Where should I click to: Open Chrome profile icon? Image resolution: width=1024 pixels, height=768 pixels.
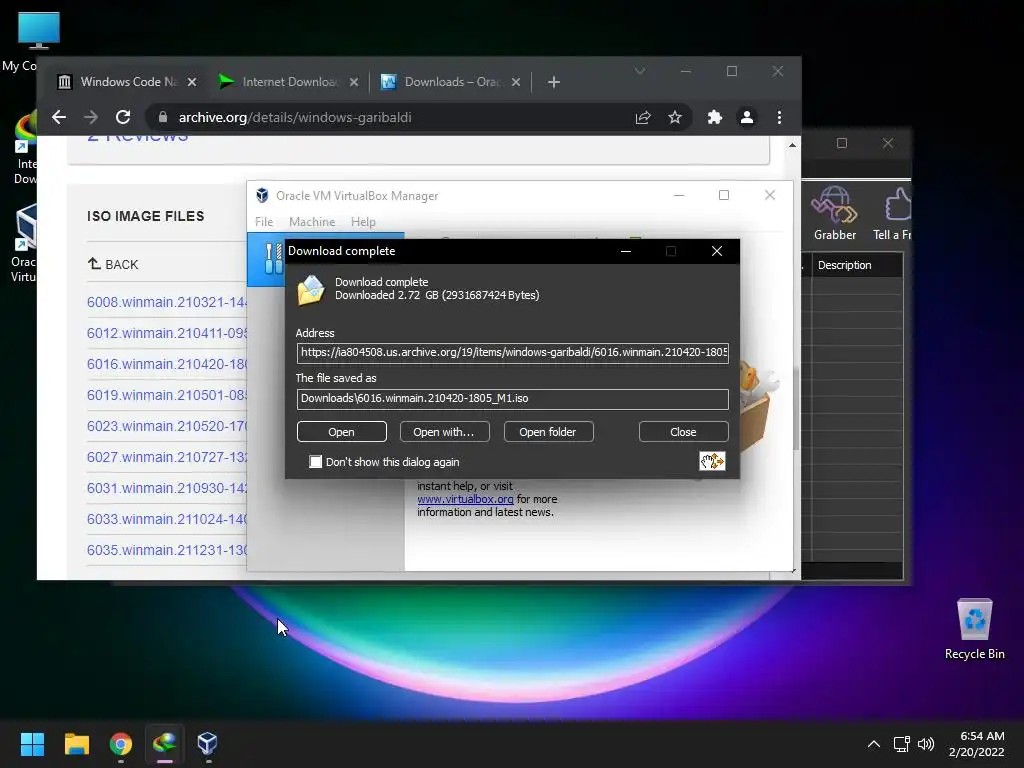(746, 118)
